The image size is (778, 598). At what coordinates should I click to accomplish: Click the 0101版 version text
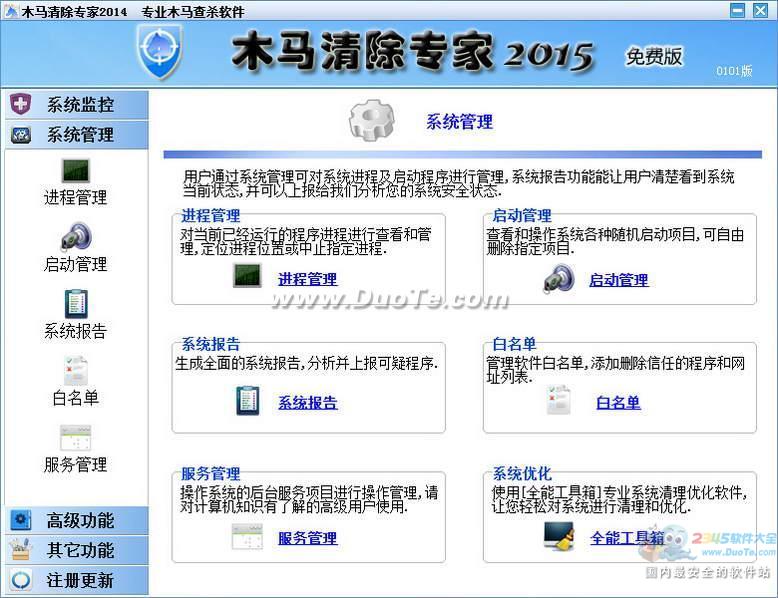734,71
